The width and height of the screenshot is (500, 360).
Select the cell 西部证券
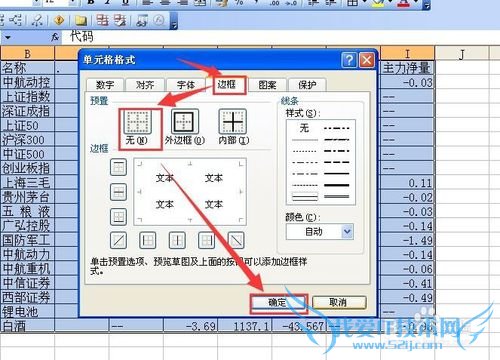tap(27, 297)
